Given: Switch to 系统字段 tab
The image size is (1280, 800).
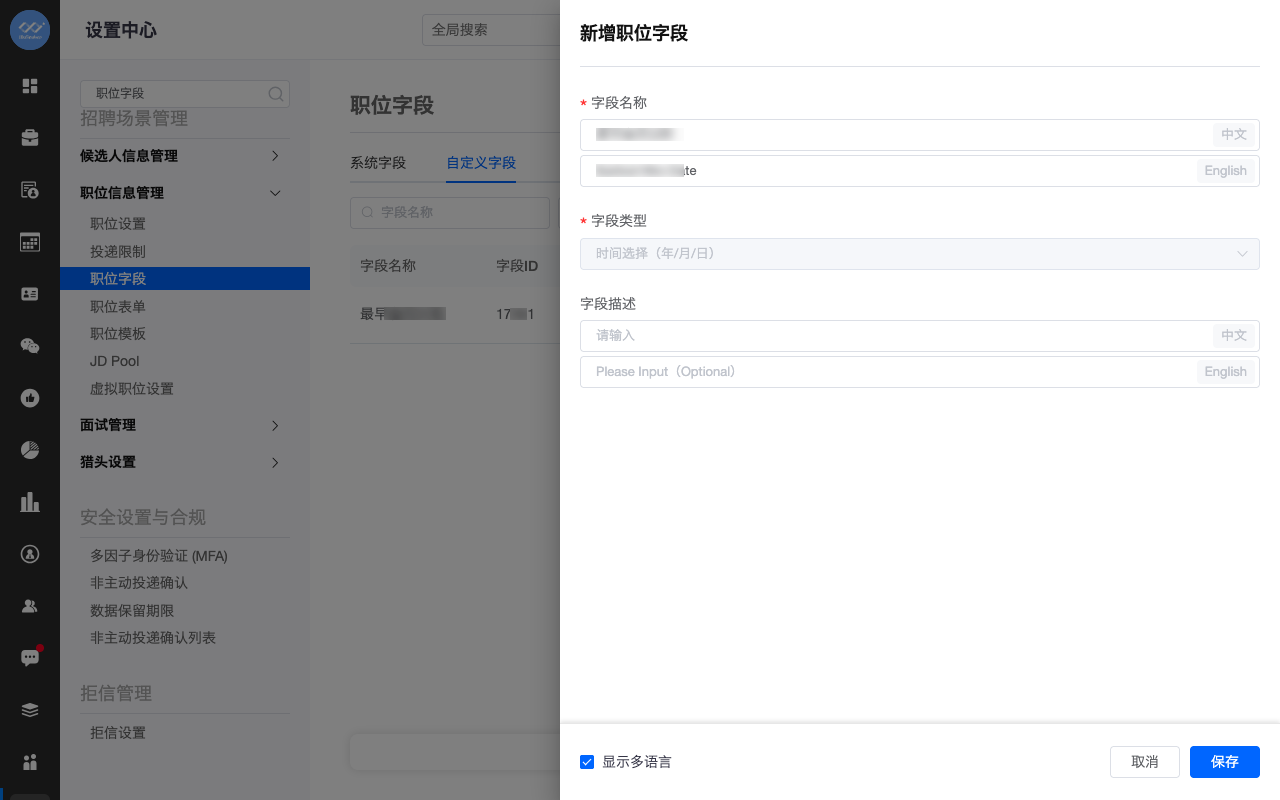Looking at the screenshot, I should point(378,163).
